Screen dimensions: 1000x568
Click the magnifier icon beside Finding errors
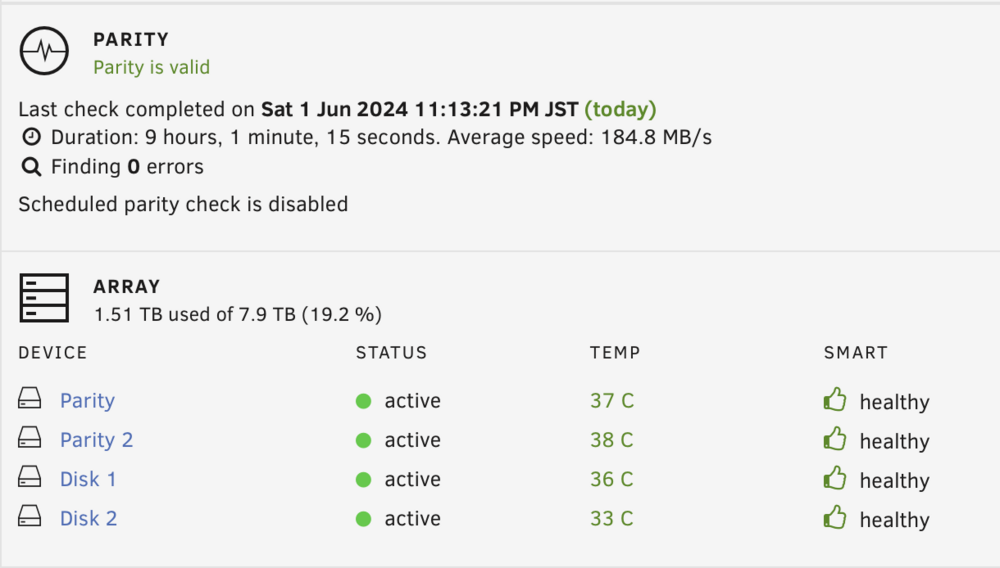point(31,167)
